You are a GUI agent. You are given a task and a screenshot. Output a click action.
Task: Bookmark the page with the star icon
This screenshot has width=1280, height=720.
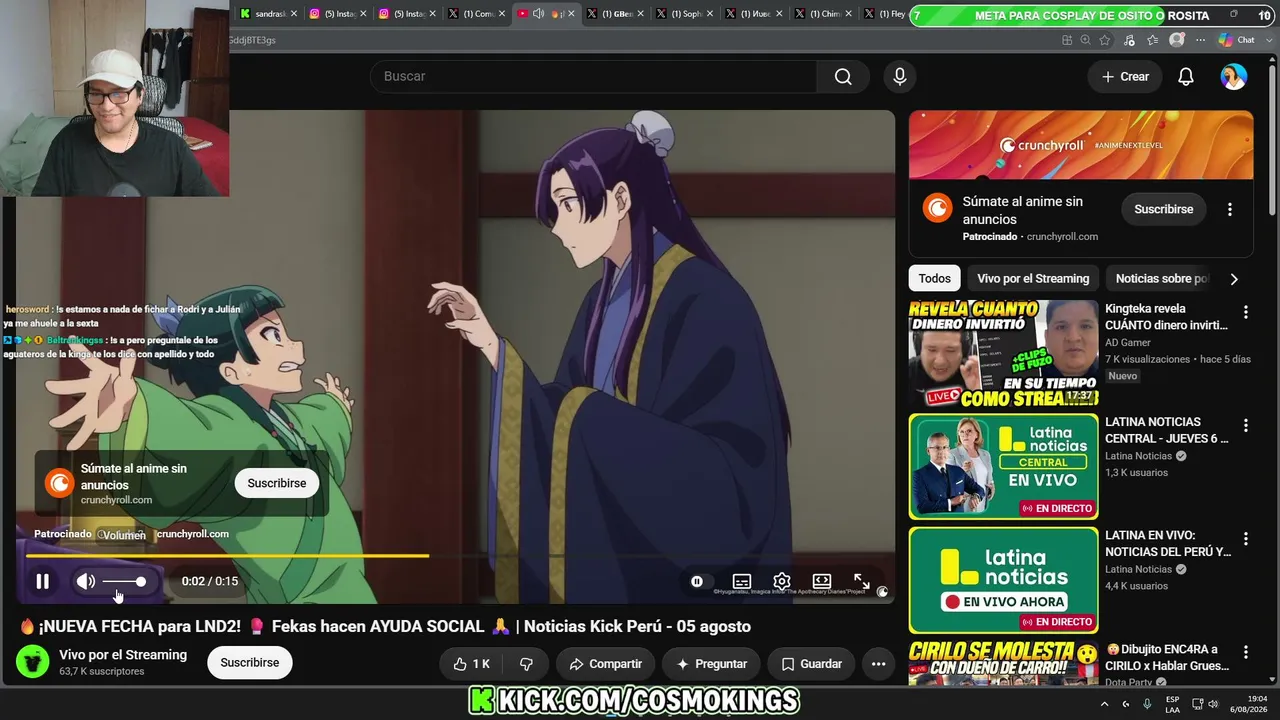click(1105, 40)
